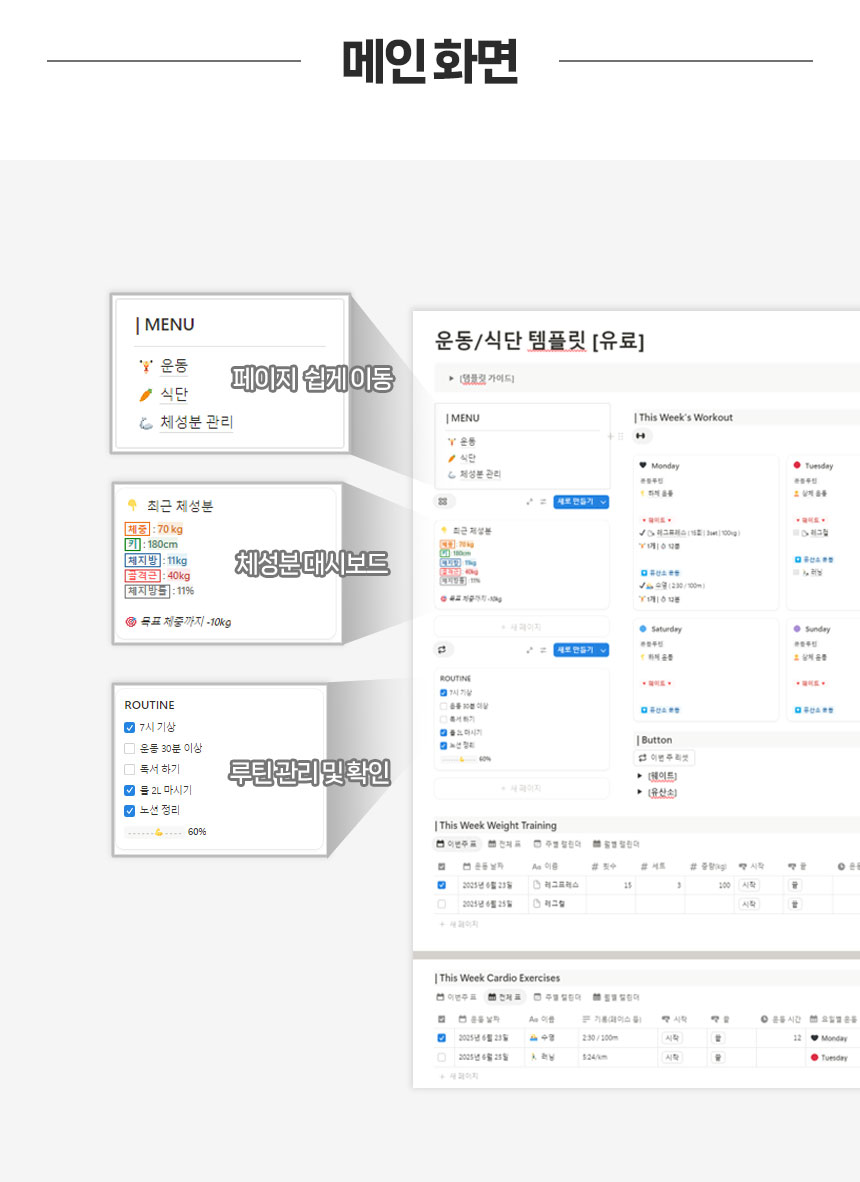The width and height of the screenshot is (860, 1182).
Task: Click + 새 페이지 under Weight Training table
Action: click(x=459, y=924)
